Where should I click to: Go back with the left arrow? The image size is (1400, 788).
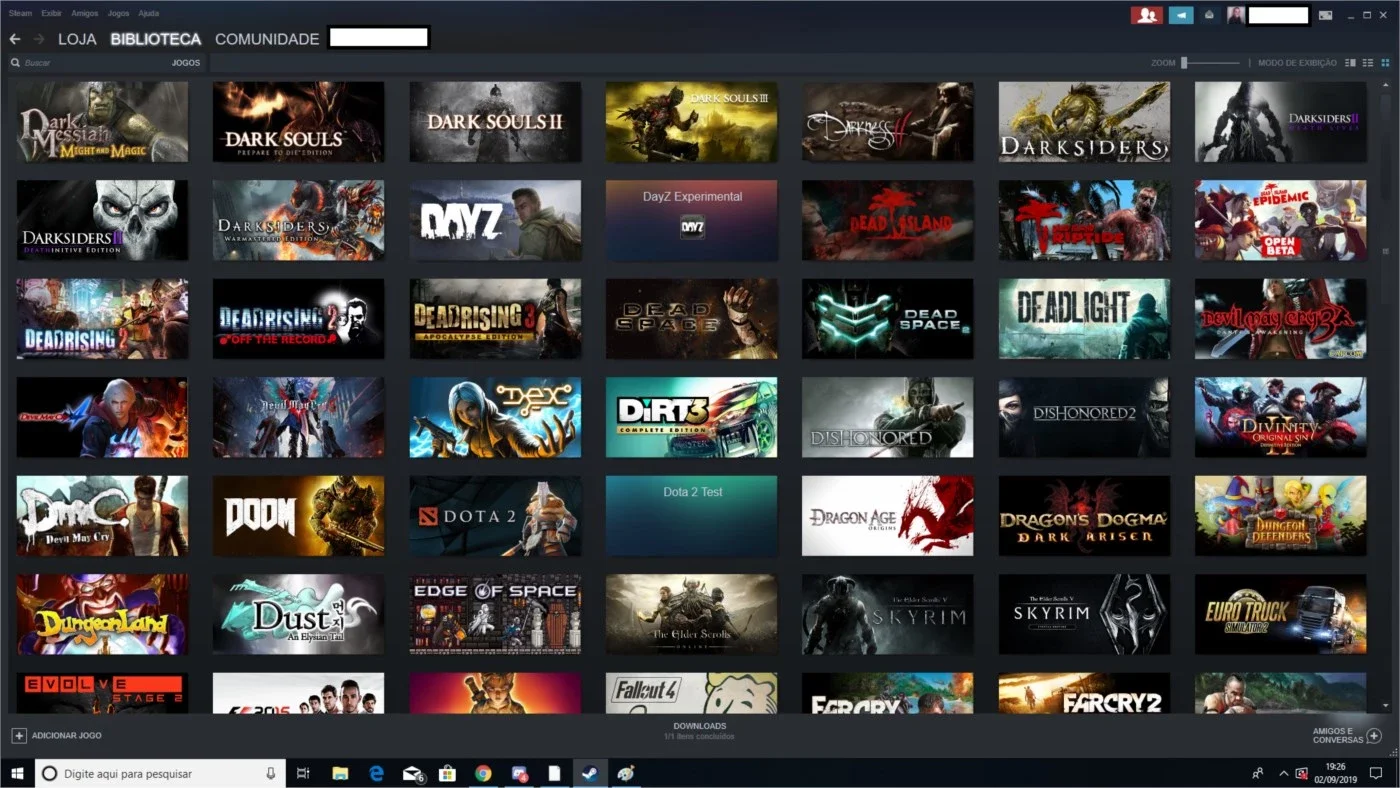pyautogui.click(x=15, y=39)
